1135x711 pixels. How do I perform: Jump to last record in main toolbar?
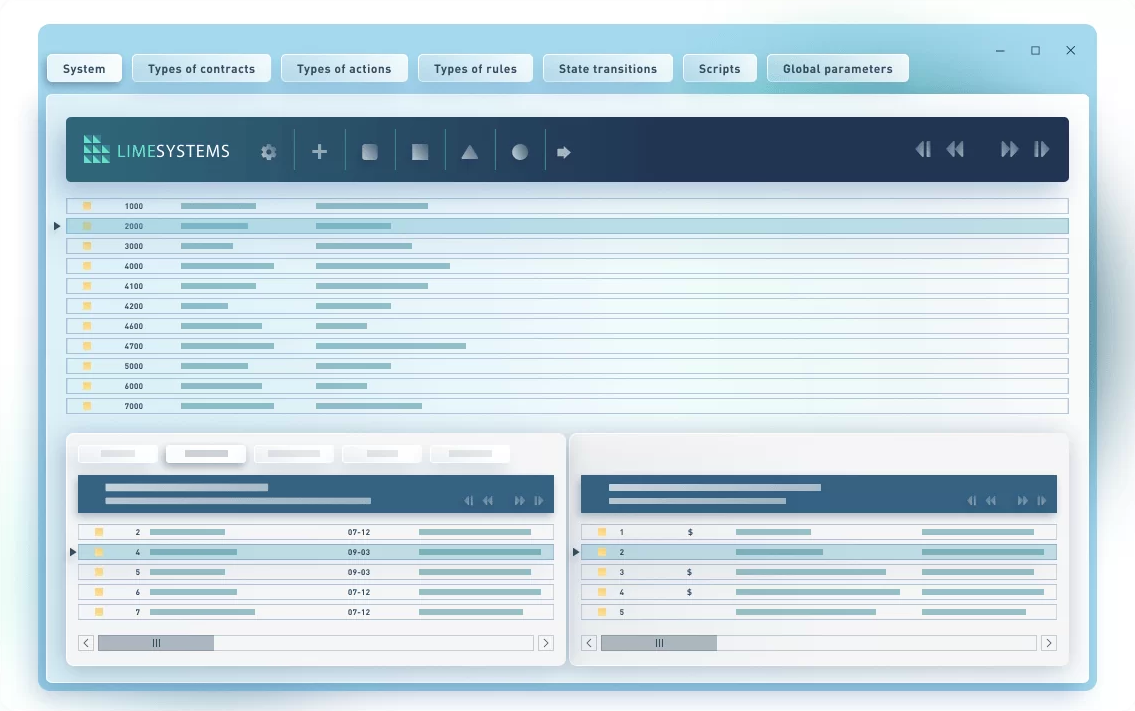point(1042,149)
